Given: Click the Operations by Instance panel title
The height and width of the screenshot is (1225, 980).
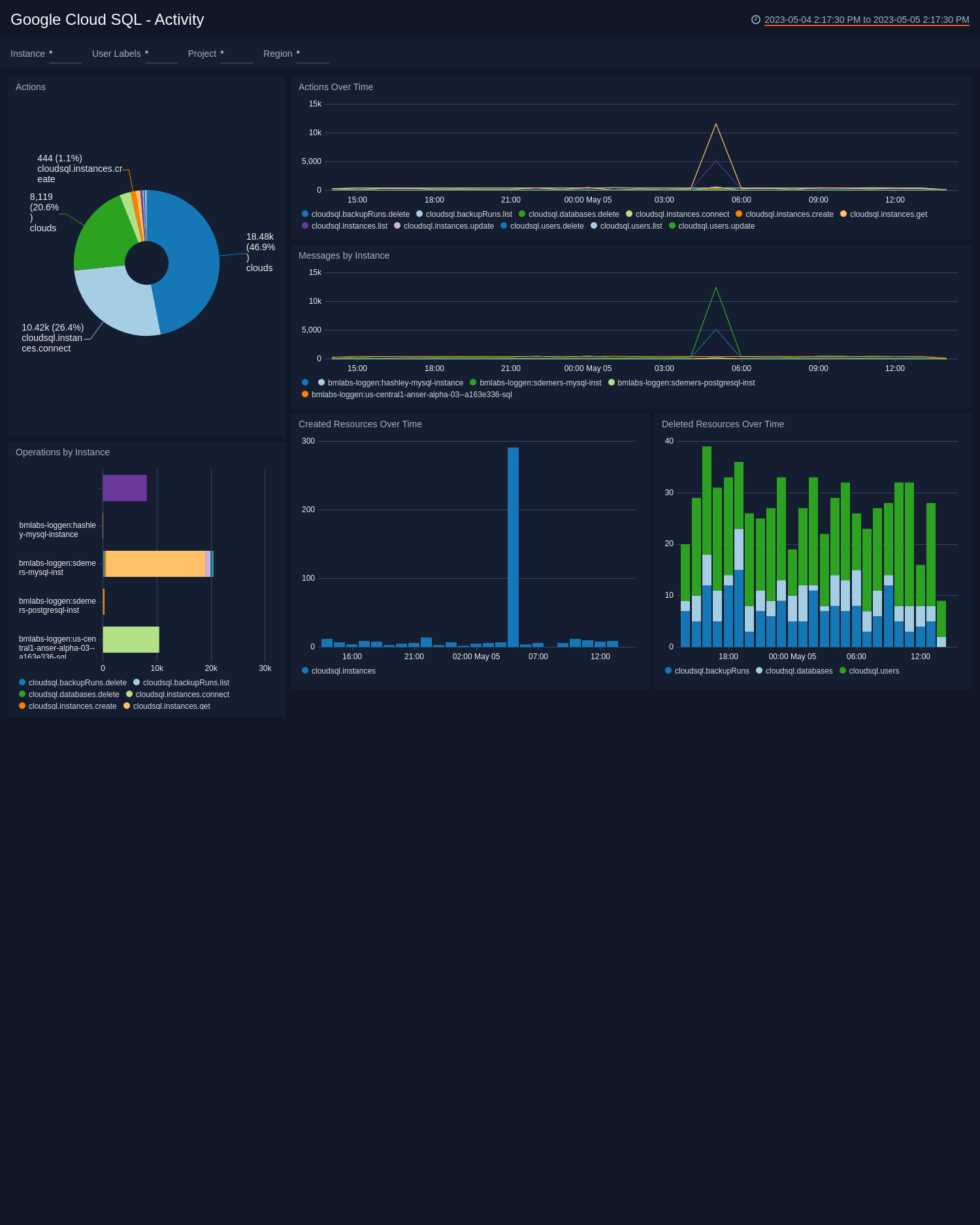Looking at the screenshot, I should 63,452.
